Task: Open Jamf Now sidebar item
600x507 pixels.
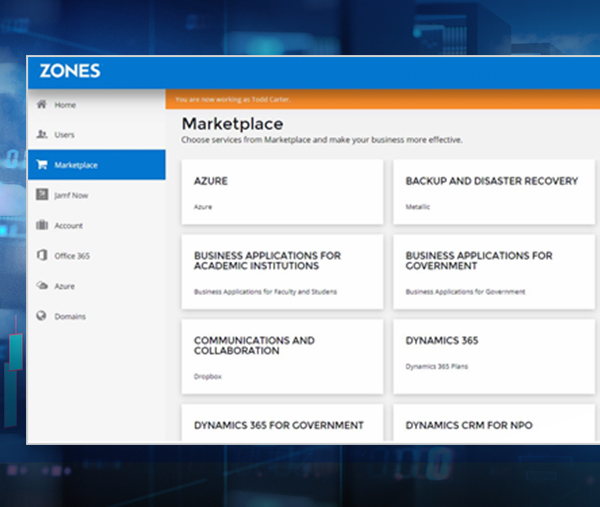Action: (97, 195)
